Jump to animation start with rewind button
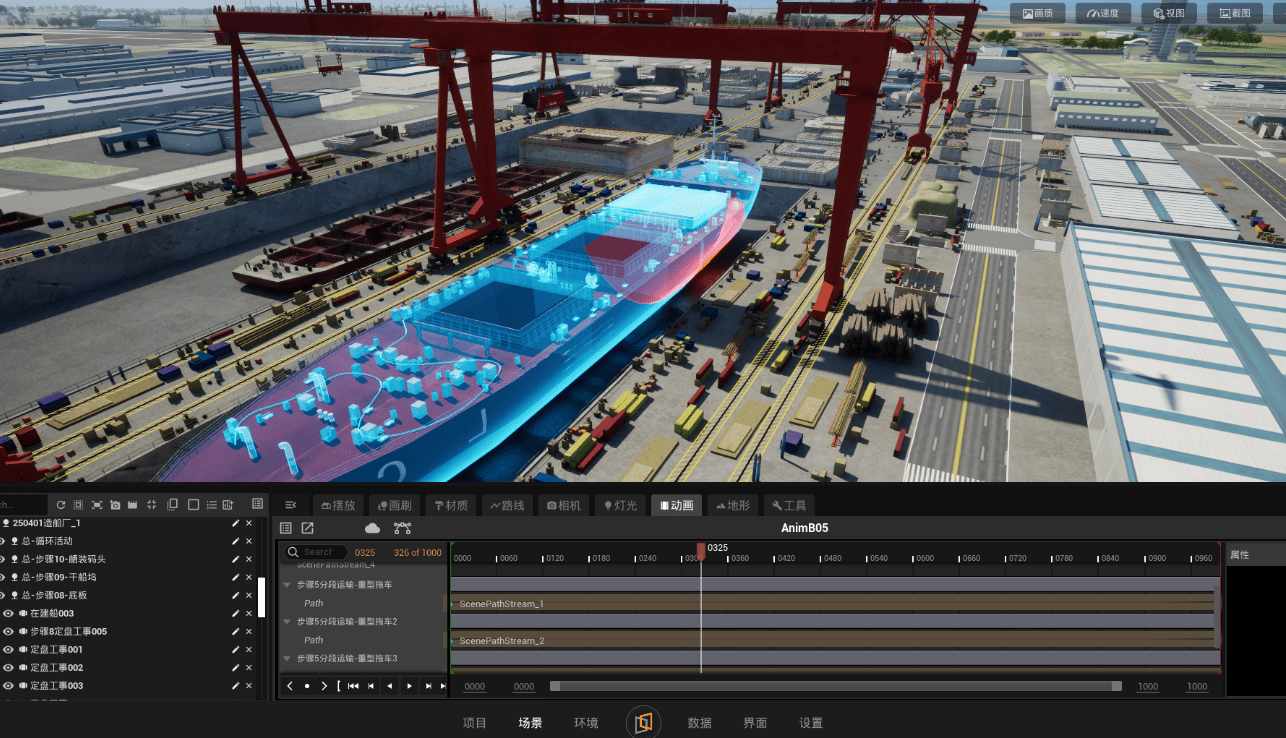This screenshot has height=738, width=1286. (353, 686)
